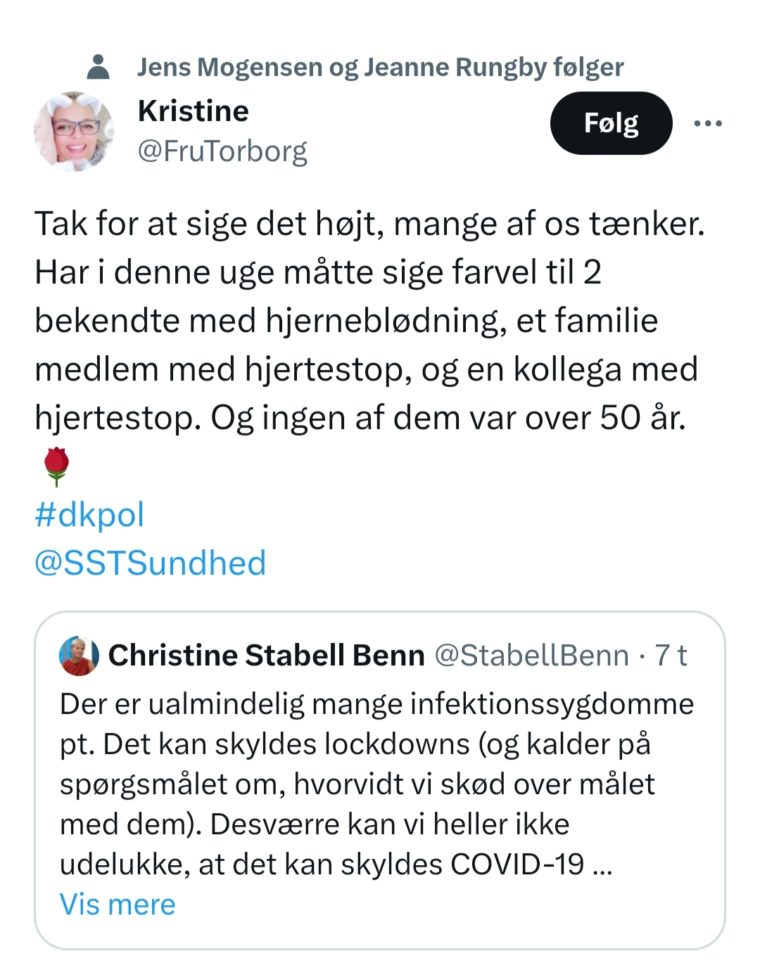The height and width of the screenshot is (958, 760).
Task: Open the @StabellBenn handle
Action: tap(531, 656)
